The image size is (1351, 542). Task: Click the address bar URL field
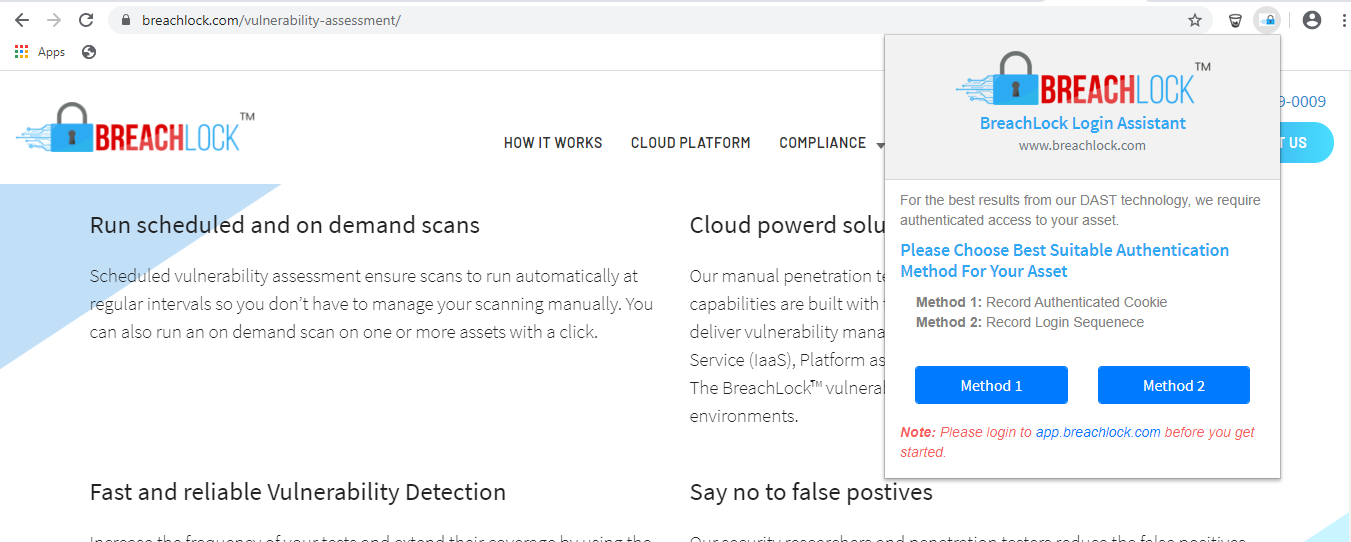point(660,20)
